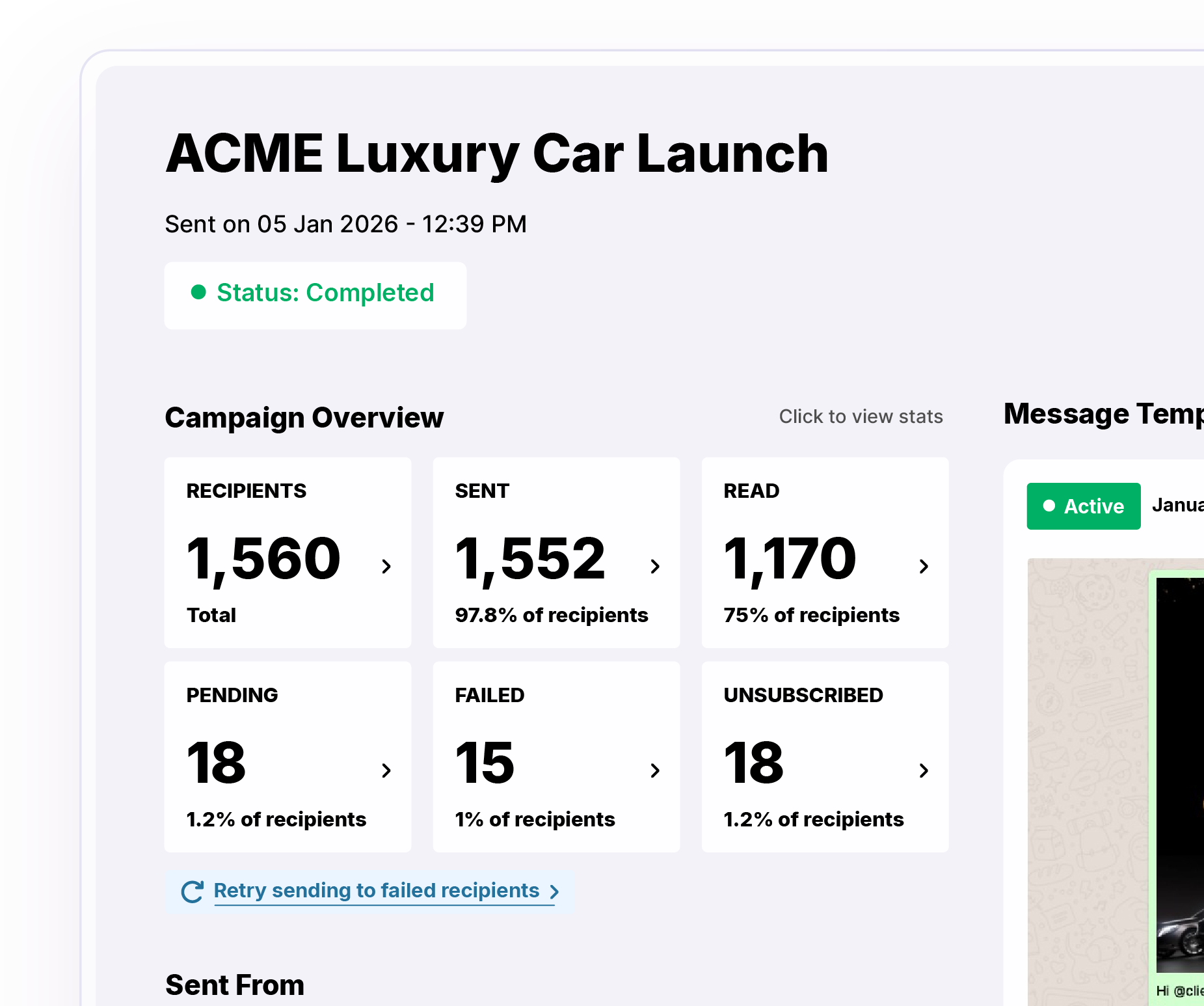Screen dimensions: 1204x1006
Task: Click the green dot in the Completed status badge
Action: click(x=198, y=292)
